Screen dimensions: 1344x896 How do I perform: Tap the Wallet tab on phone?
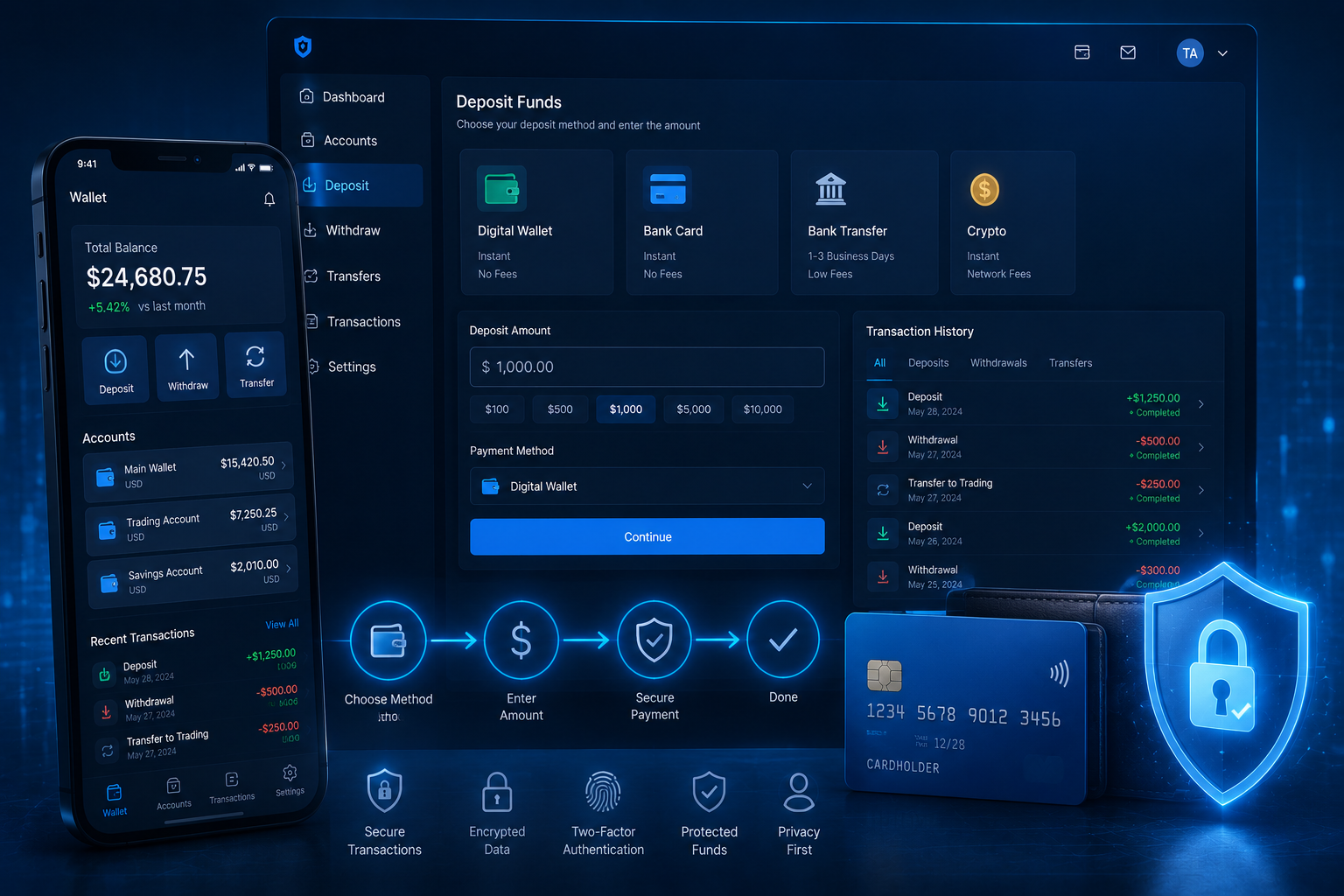pyautogui.click(x=115, y=800)
